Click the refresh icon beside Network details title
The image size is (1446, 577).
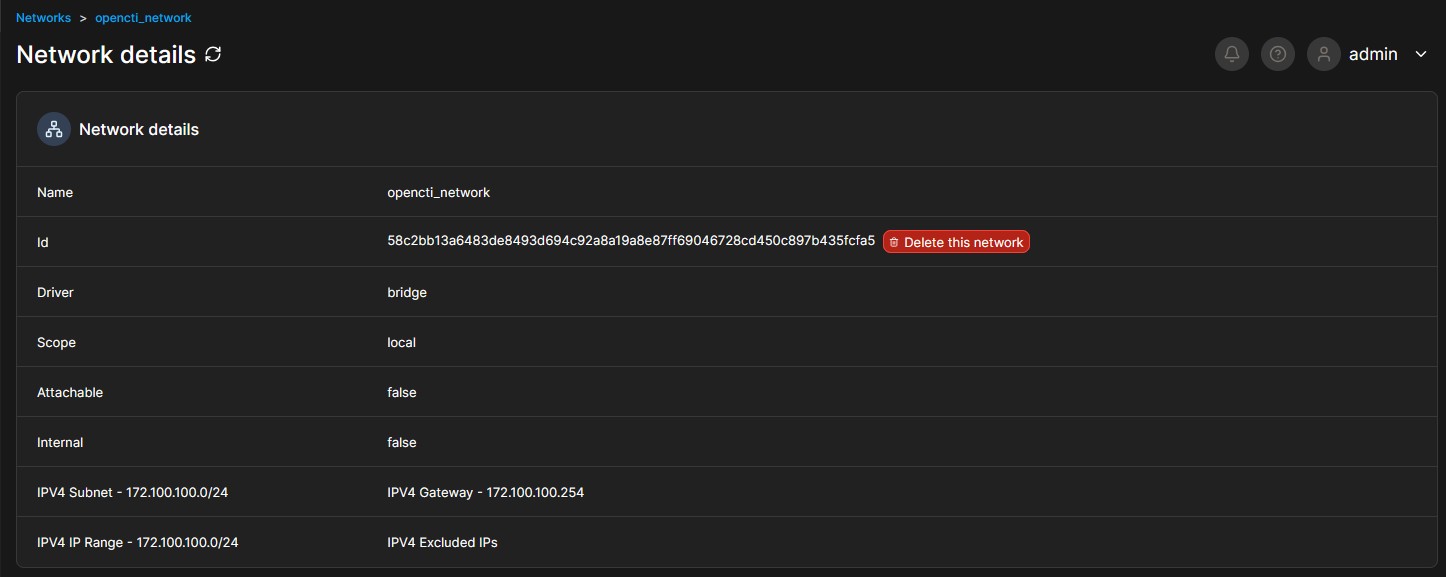213,55
